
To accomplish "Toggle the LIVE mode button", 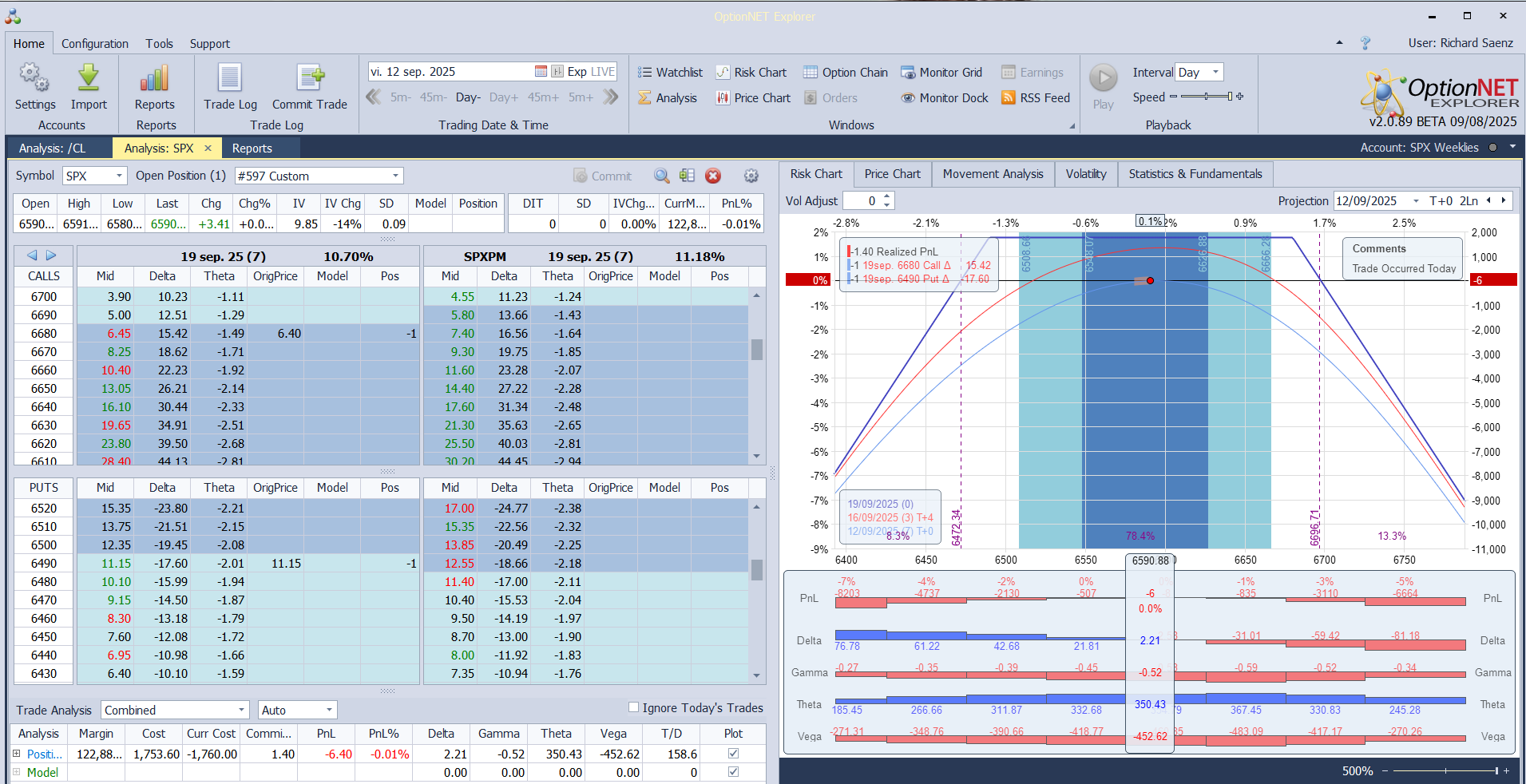I will click(603, 72).
